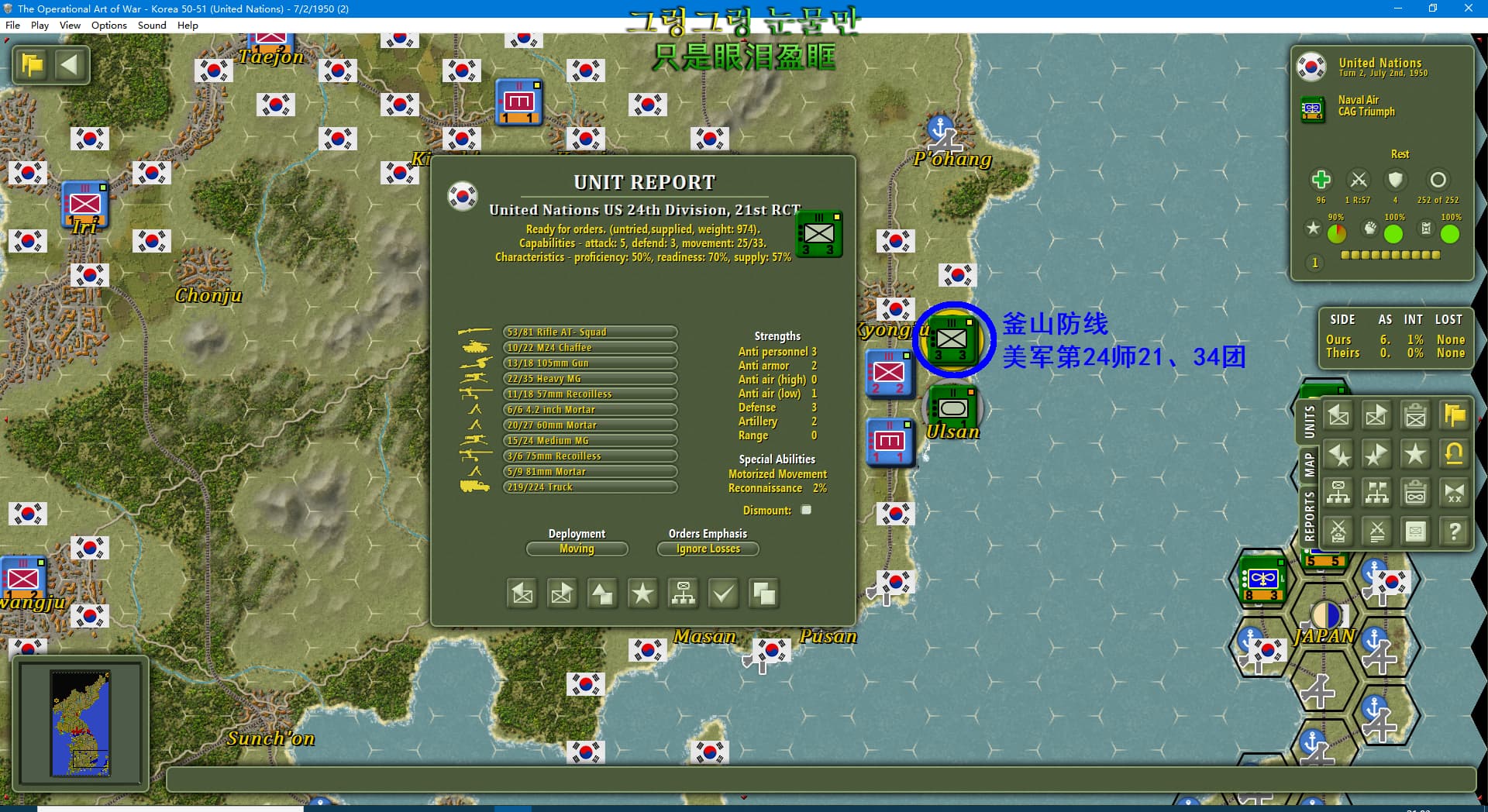Open the unit report clipboard icon in the Units panel
Image resolution: width=1488 pixels, height=812 pixels.
(x=1416, y=416)
